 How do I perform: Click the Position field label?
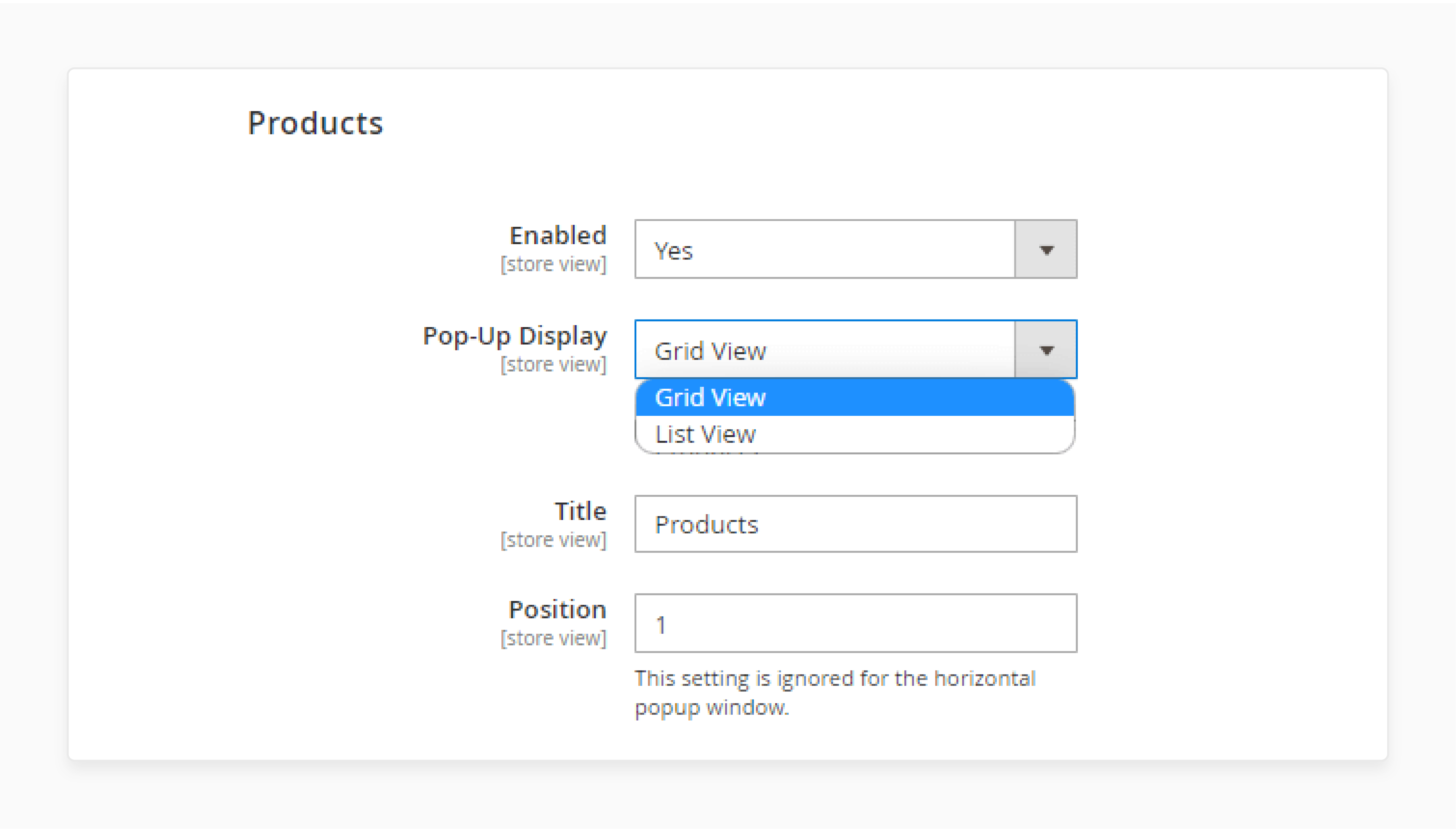[x=557, y=609]
